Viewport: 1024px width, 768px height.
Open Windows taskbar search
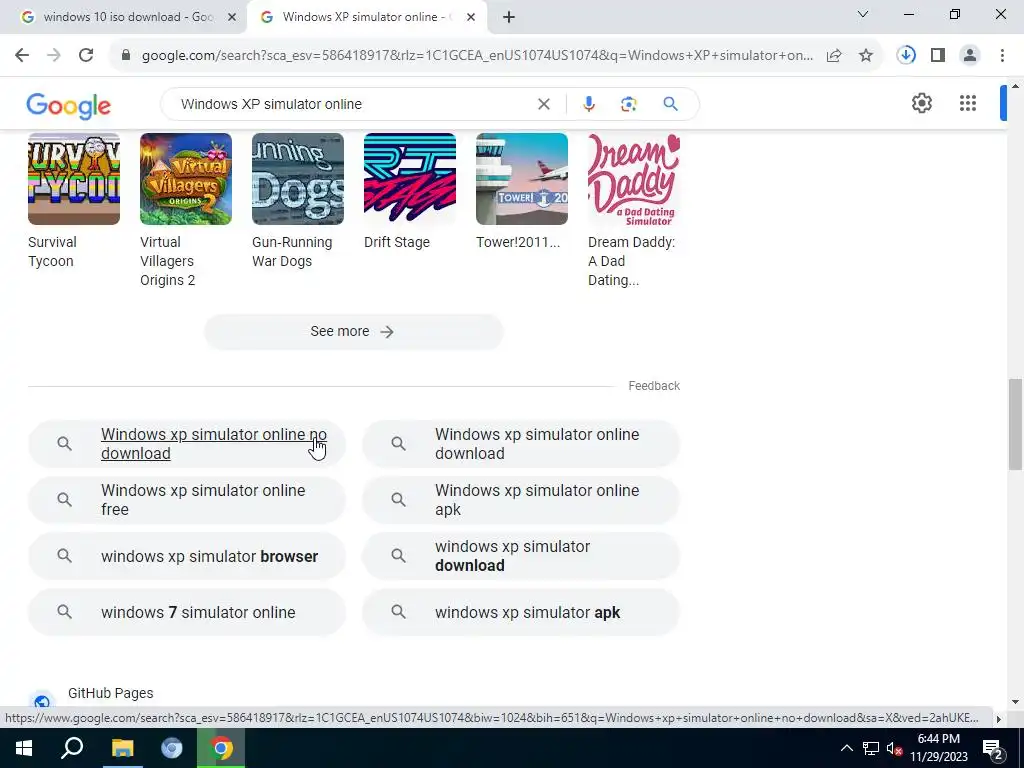72,748
